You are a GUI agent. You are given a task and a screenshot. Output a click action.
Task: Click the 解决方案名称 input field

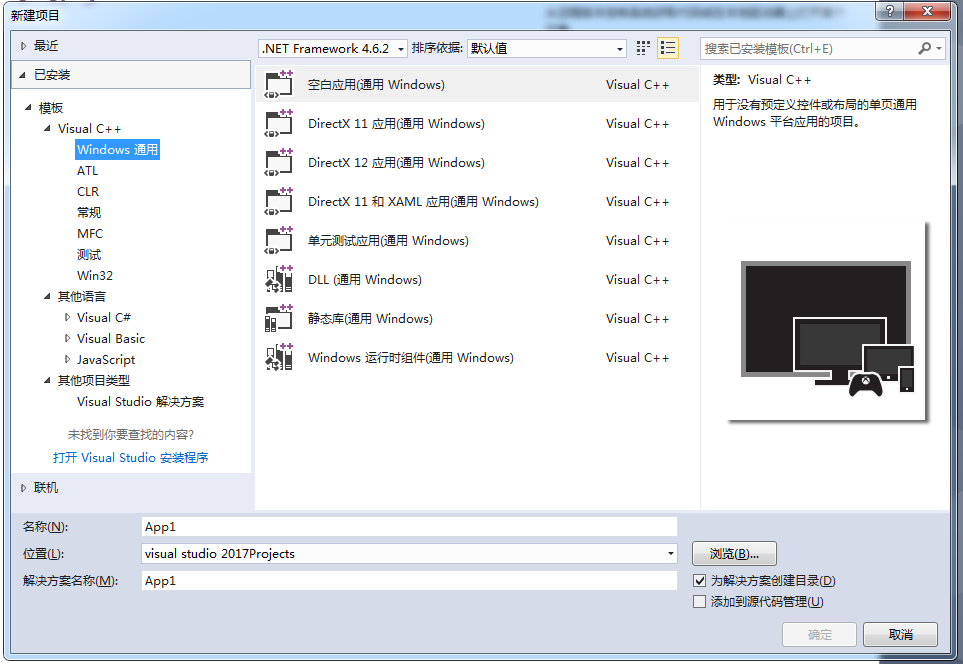point(409,580)
